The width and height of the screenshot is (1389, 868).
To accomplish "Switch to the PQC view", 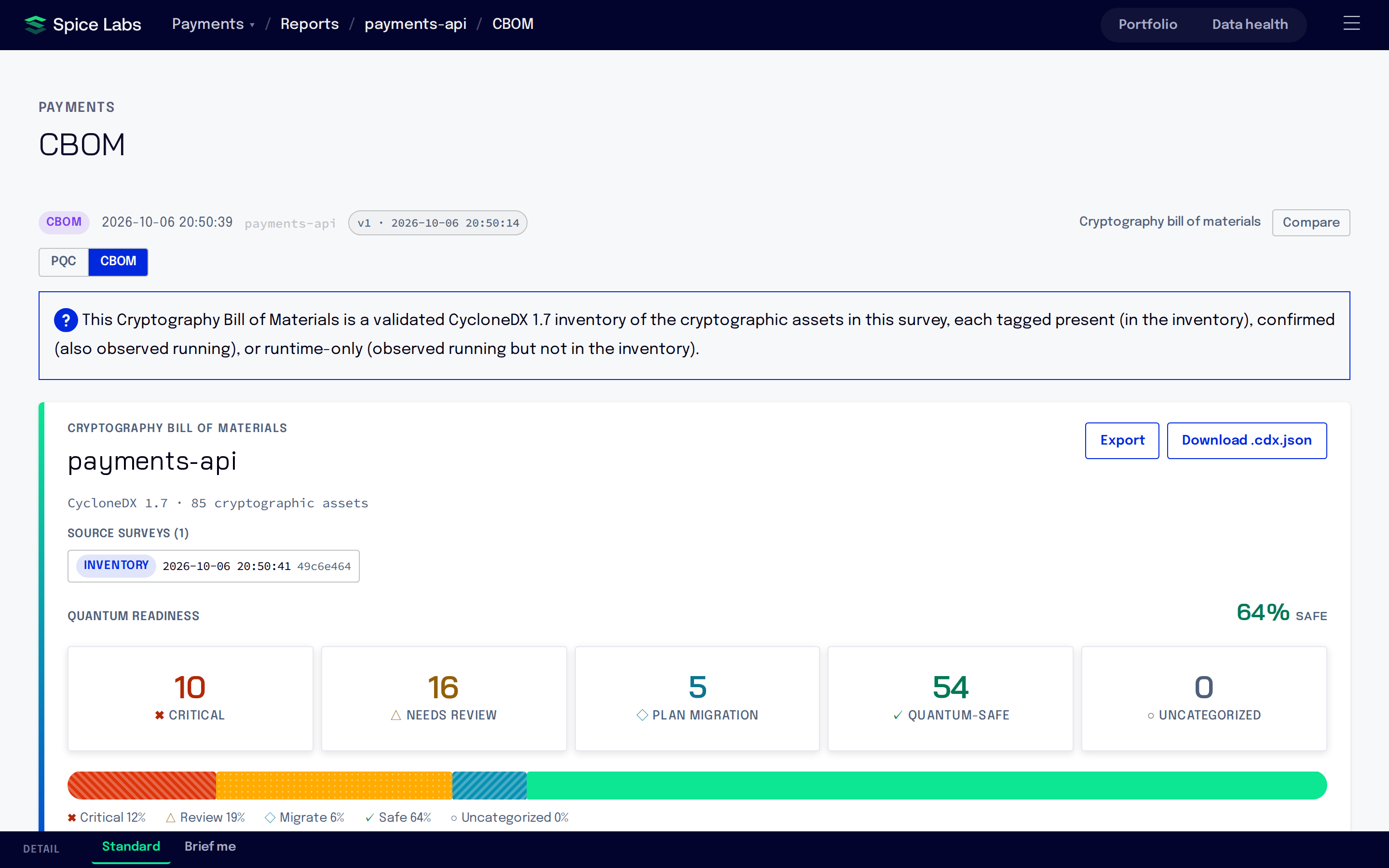I will pos(63,261).
